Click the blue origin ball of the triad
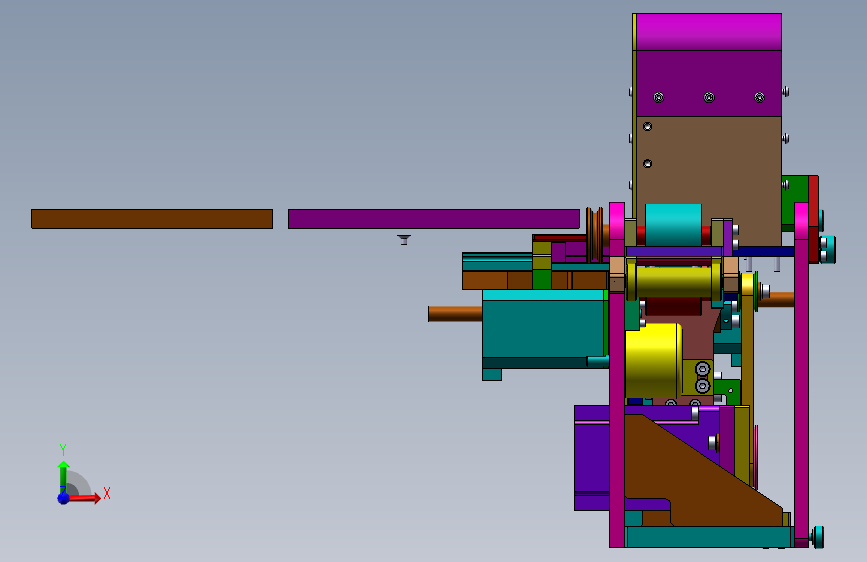This screenshot has height=562, width=867. pos(64,498)
